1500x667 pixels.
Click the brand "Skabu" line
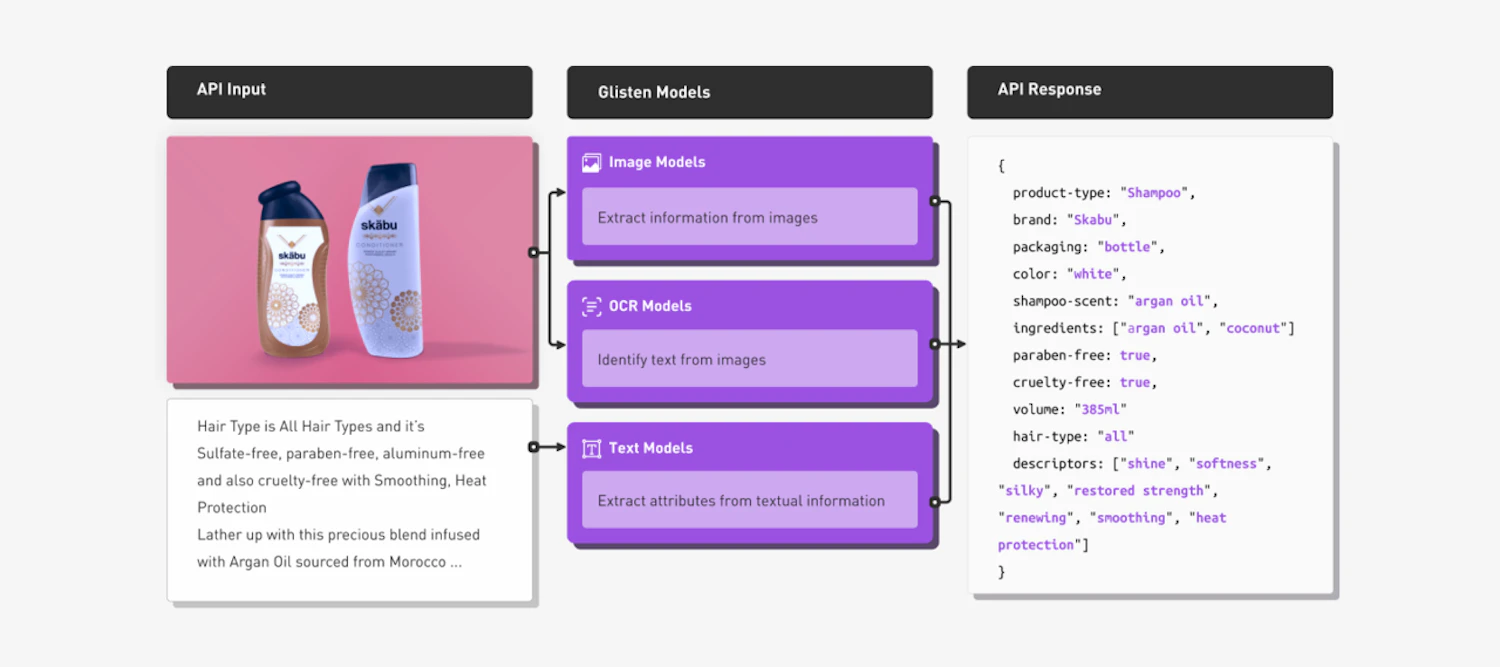[x=1070, y=219]
